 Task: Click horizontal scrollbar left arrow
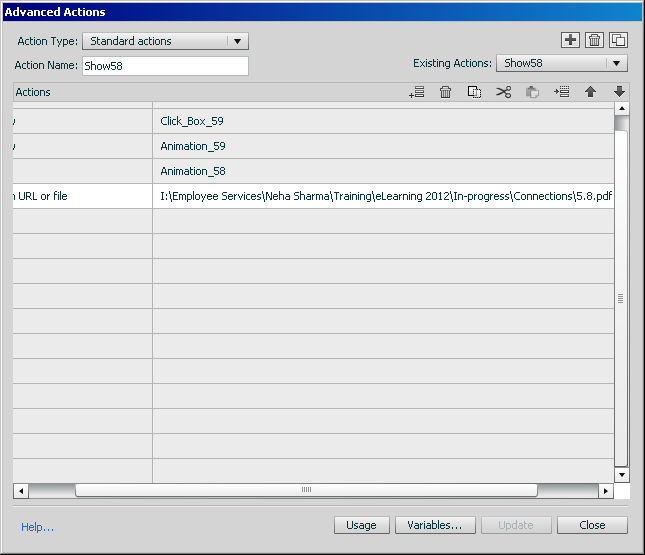pos(21,490)
